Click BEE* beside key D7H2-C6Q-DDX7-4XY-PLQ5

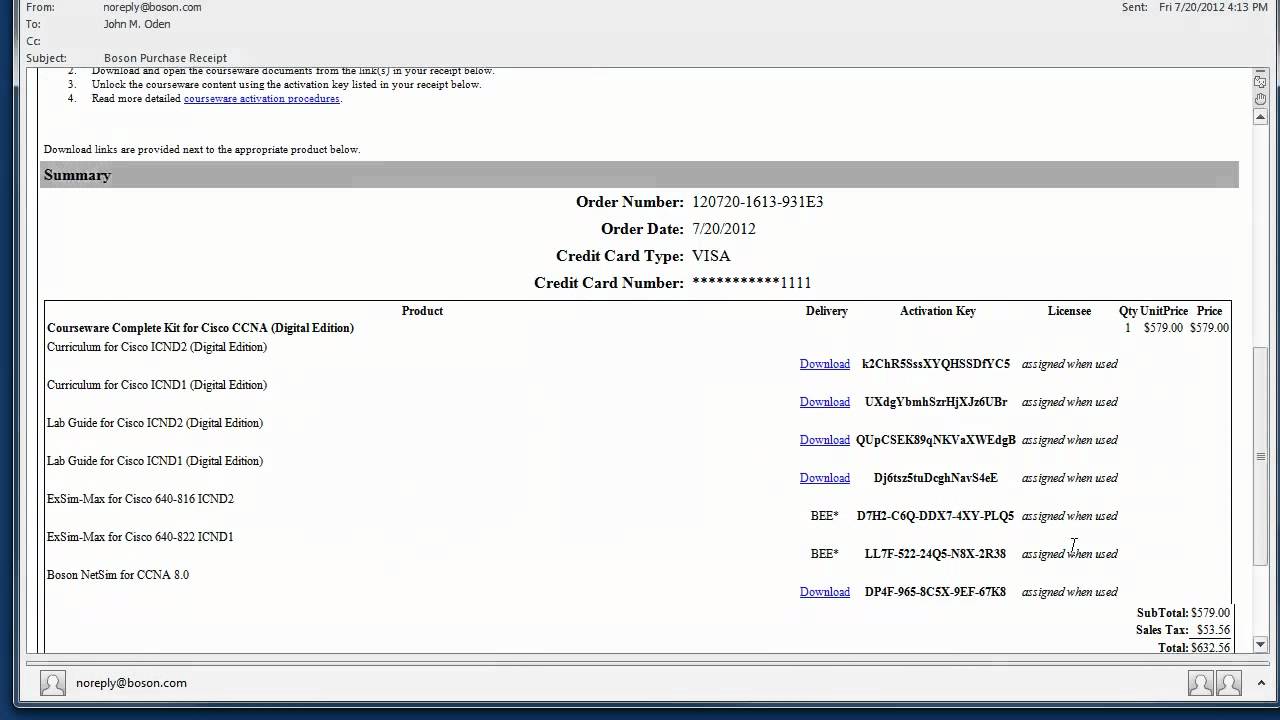point(825,516)
